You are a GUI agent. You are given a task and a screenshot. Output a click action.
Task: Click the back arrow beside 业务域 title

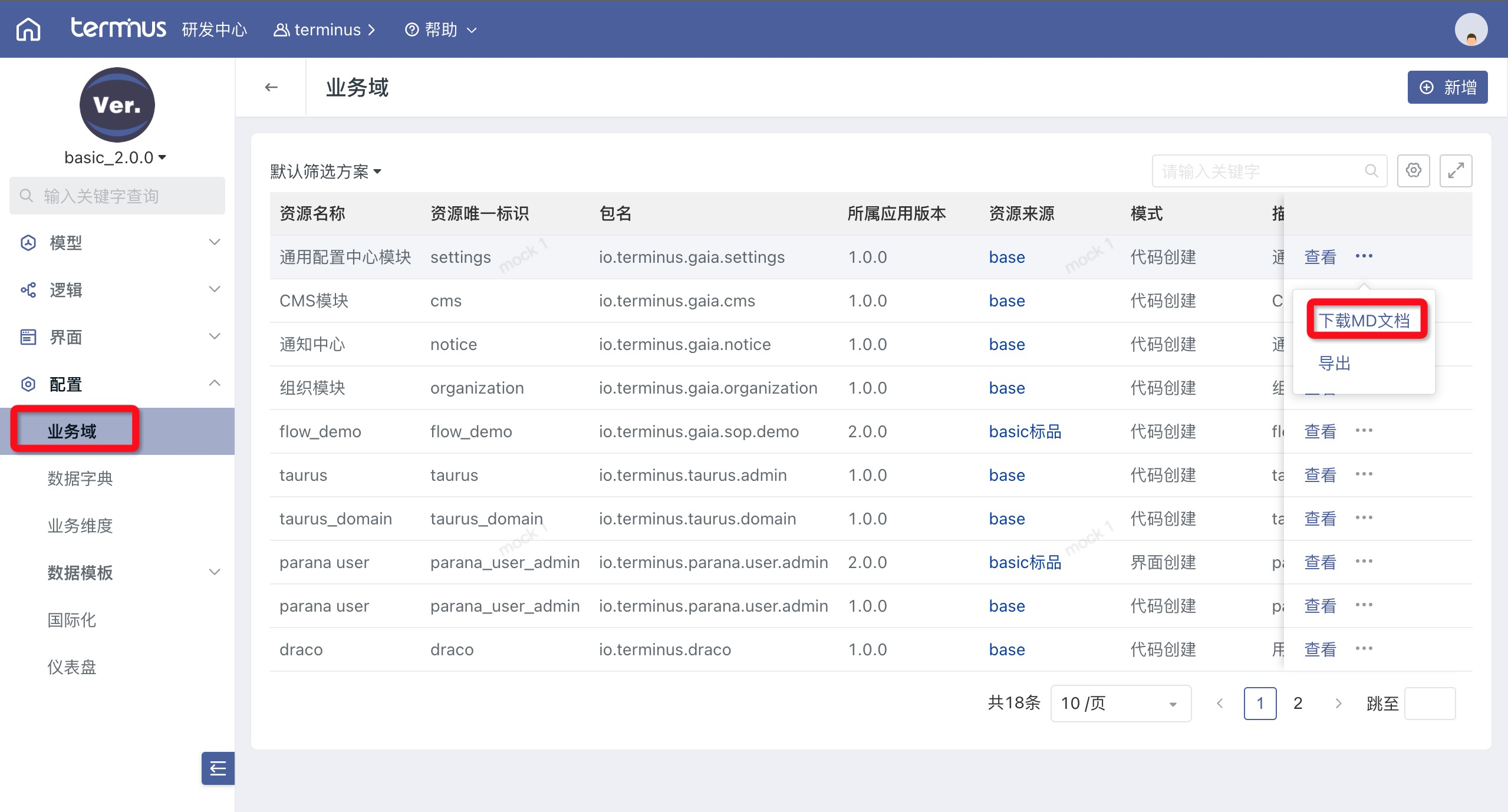[271, 87]
